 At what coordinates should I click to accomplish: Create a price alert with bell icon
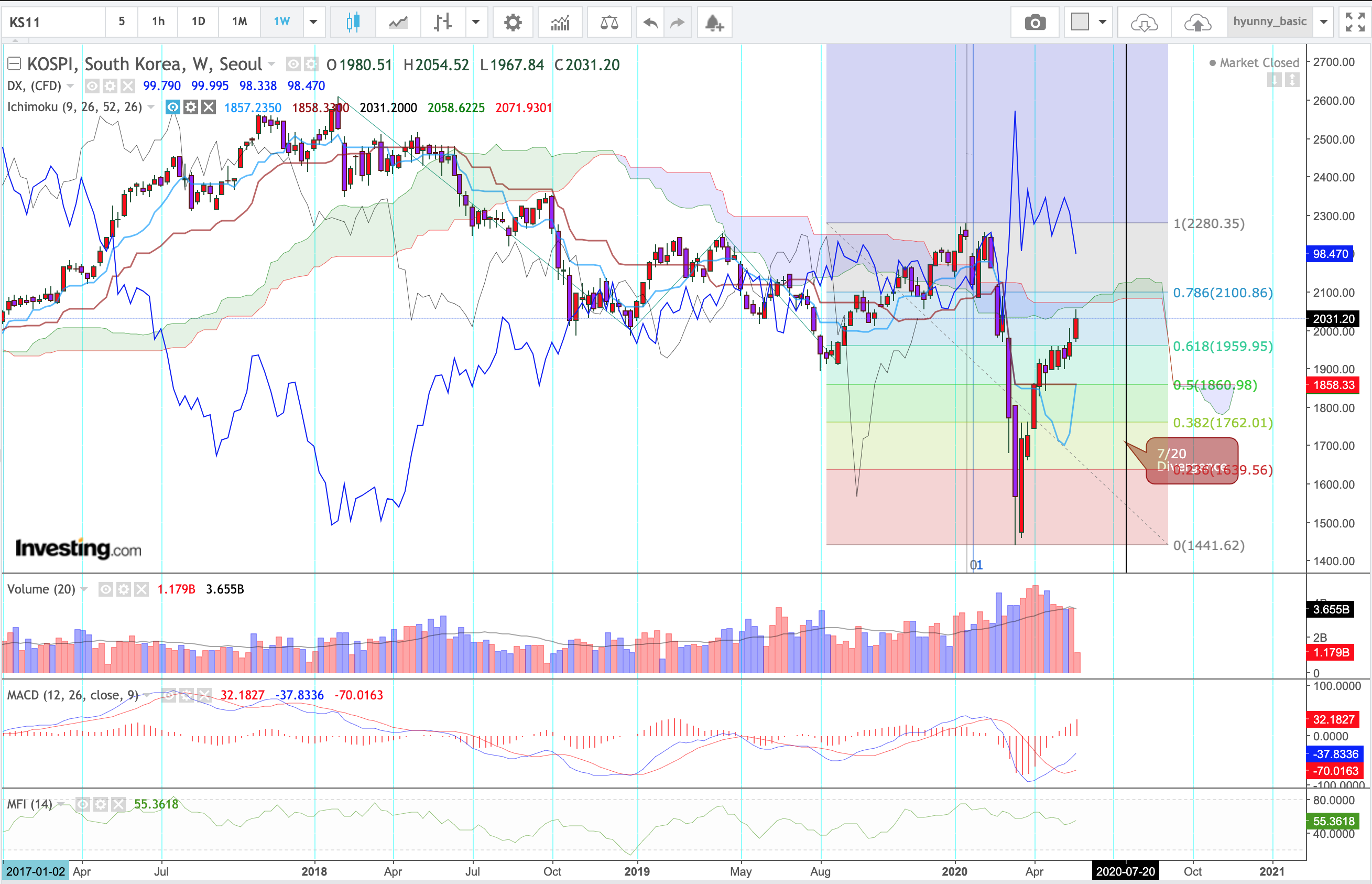point(714,23)
